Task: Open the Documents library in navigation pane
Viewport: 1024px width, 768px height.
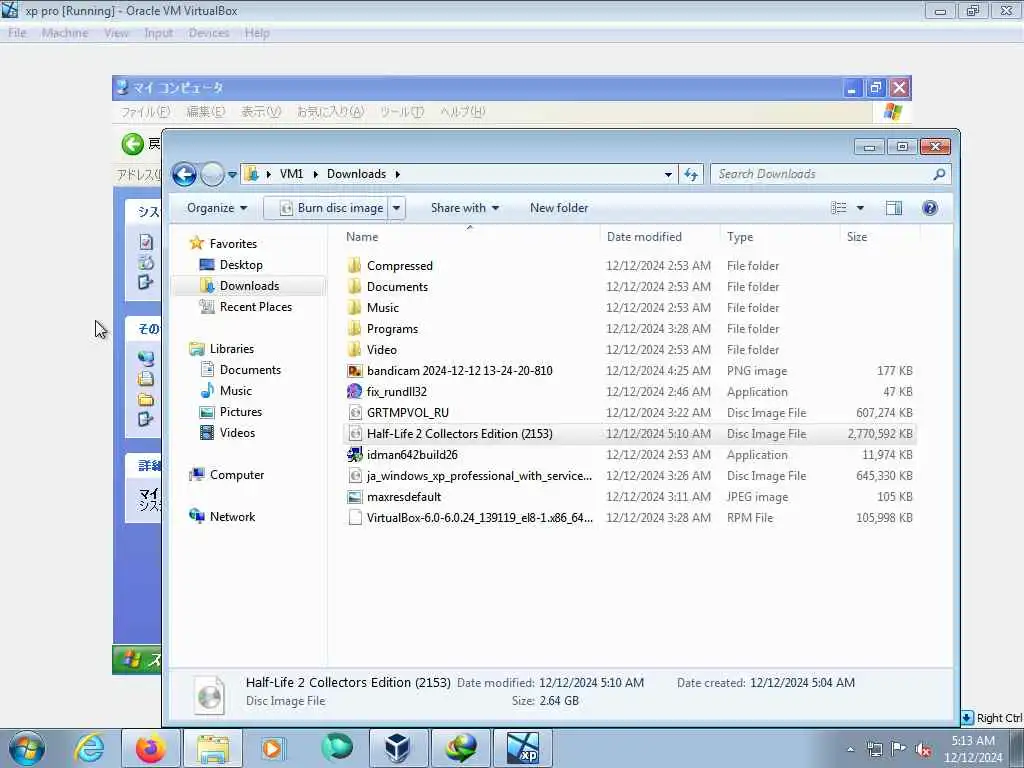Action: (250, 370)
